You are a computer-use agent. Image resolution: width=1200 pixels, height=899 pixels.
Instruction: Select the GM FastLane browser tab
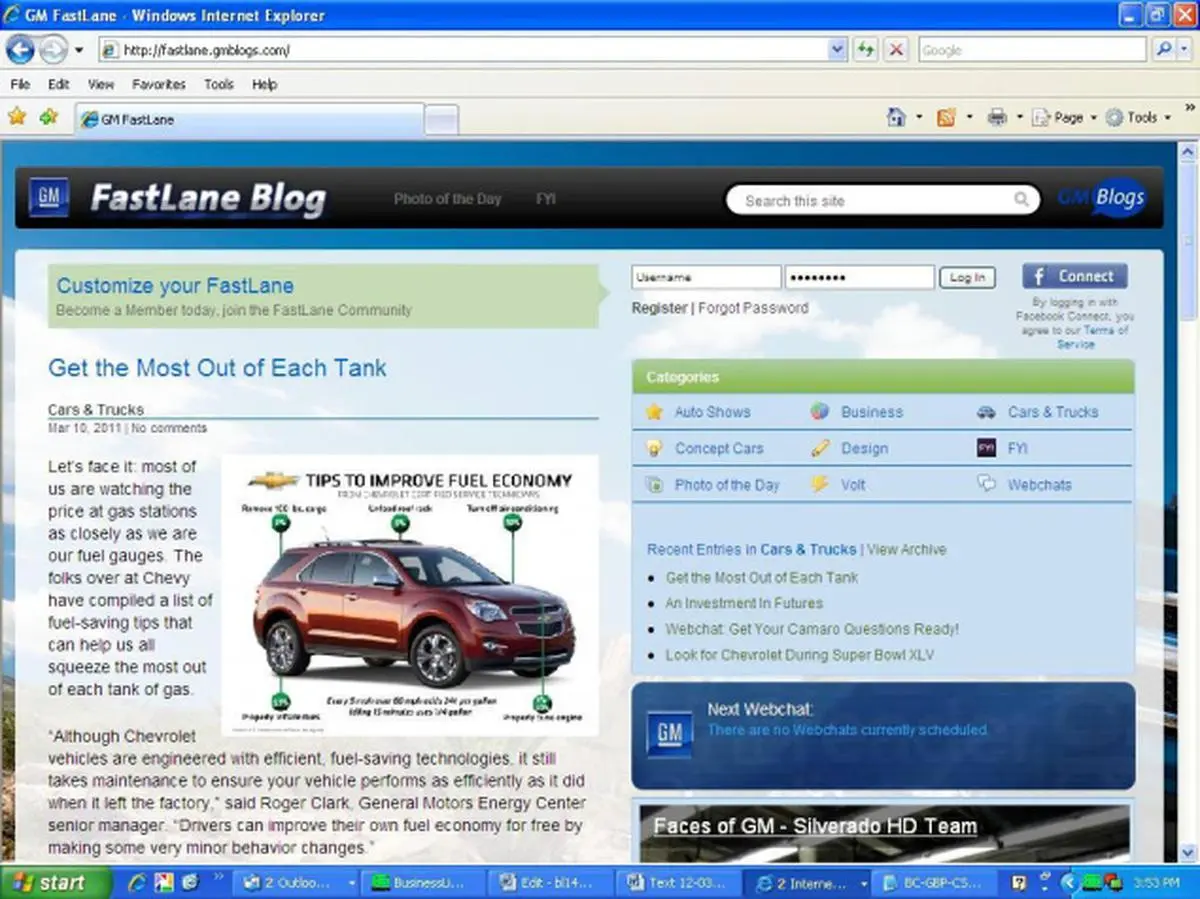pos(249,119)
